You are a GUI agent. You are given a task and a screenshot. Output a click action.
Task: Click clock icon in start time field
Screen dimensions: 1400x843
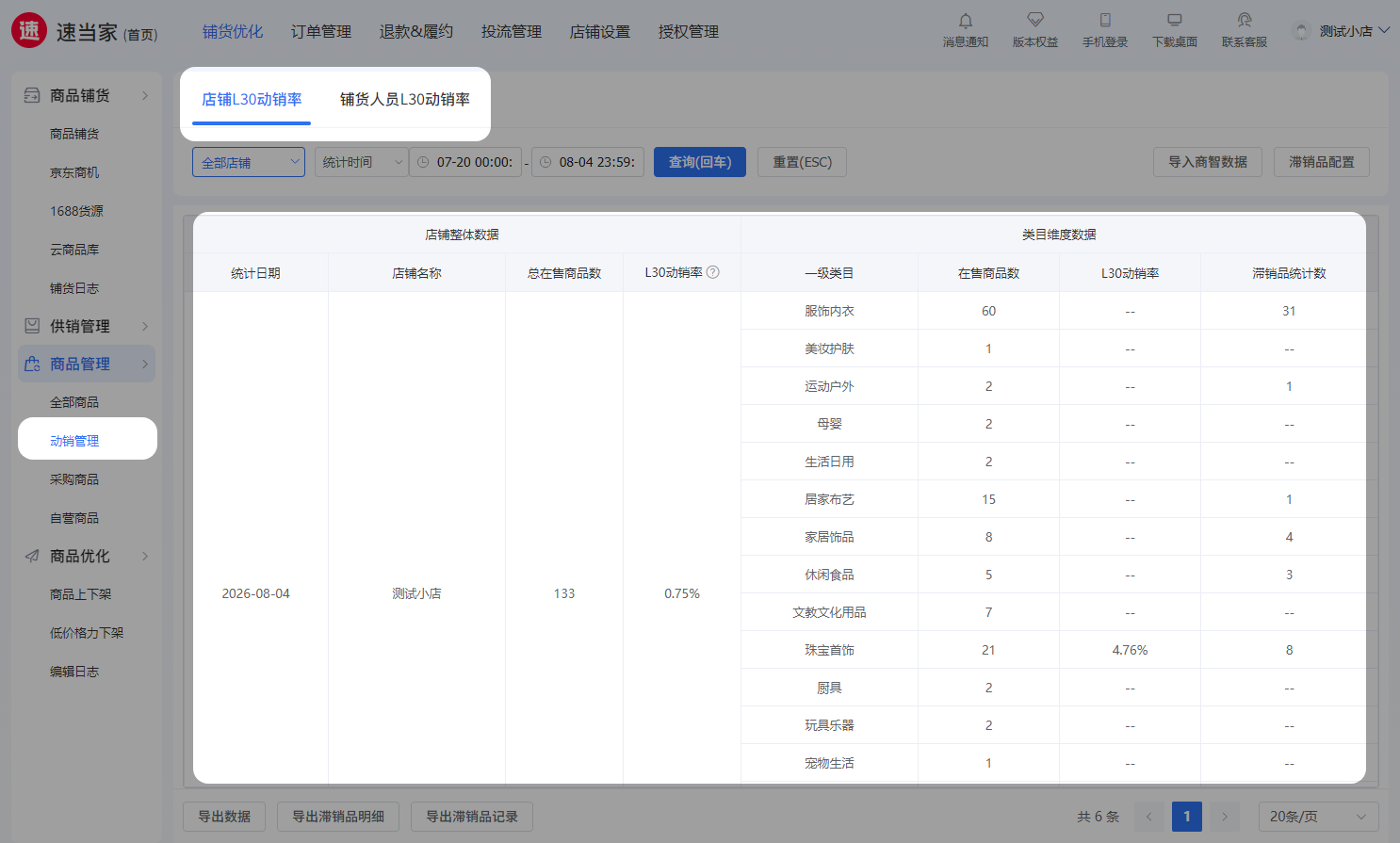pos(423,162)
